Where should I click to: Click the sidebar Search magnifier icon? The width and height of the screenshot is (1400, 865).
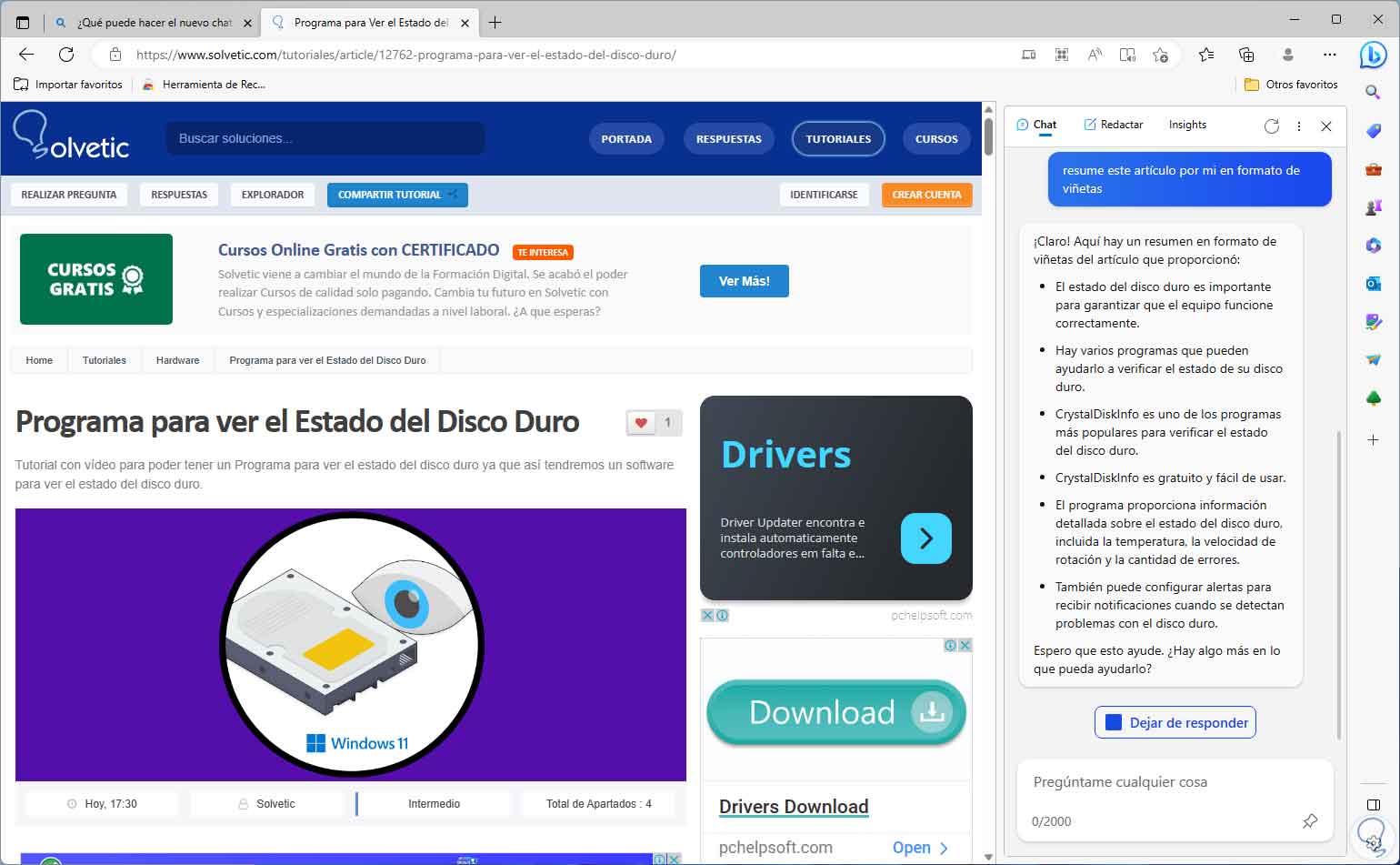coord(1373,92)
